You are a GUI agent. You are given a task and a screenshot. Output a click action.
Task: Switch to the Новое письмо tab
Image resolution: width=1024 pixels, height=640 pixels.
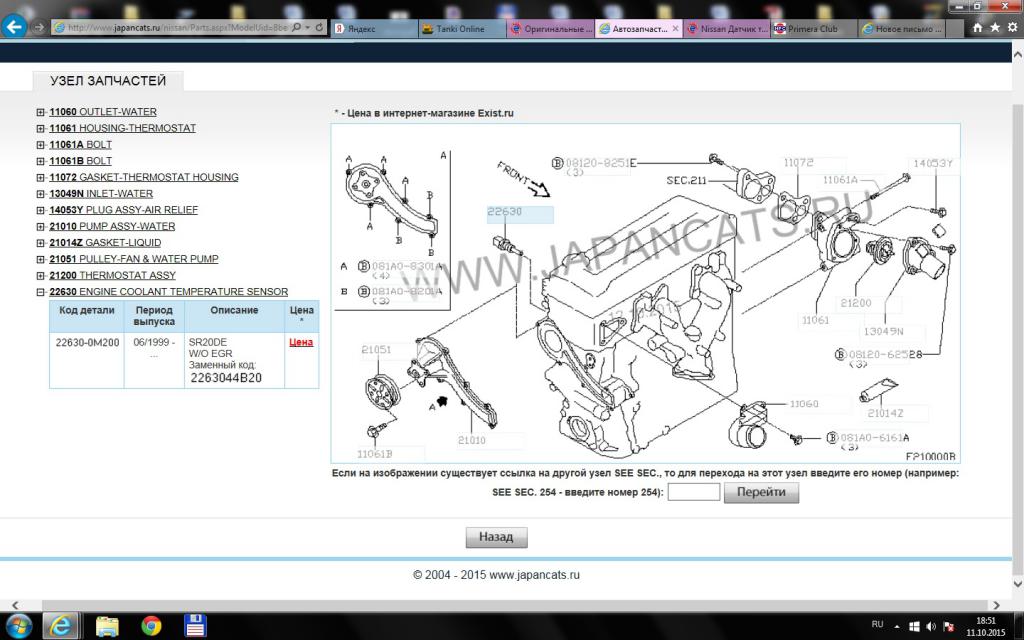point(902,29)
